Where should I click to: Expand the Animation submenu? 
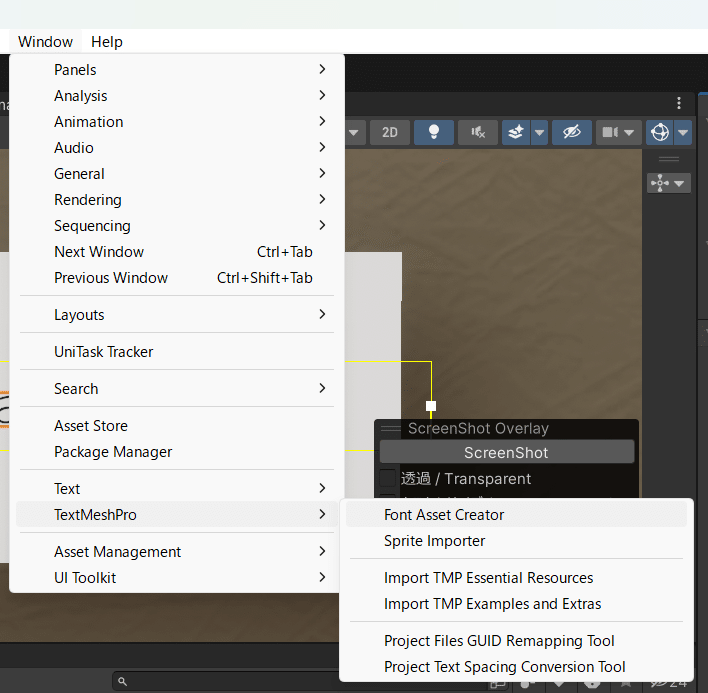[177, 121]
